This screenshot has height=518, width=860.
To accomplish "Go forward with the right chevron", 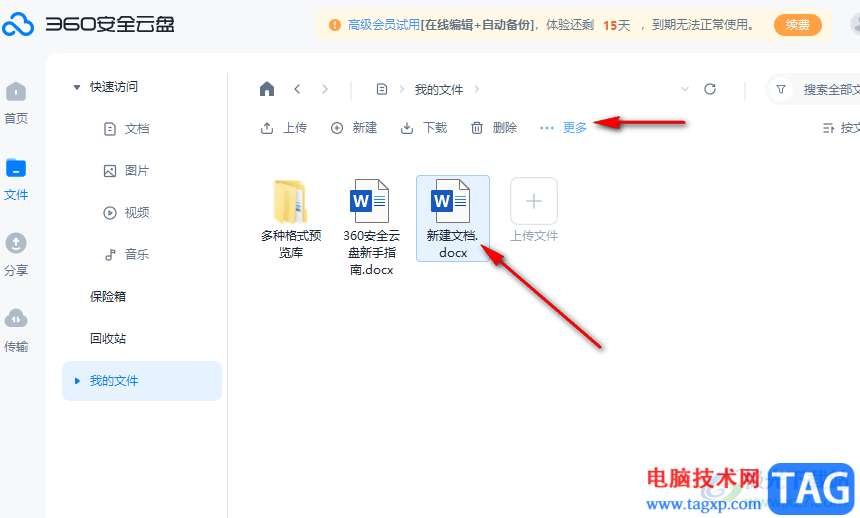I will point(325,89).
